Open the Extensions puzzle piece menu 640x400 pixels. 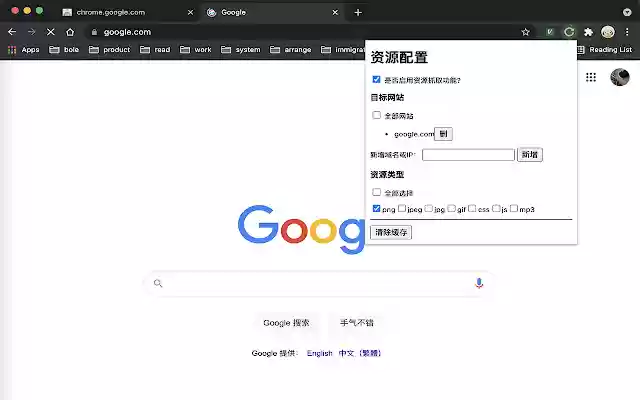click(588, 32)
